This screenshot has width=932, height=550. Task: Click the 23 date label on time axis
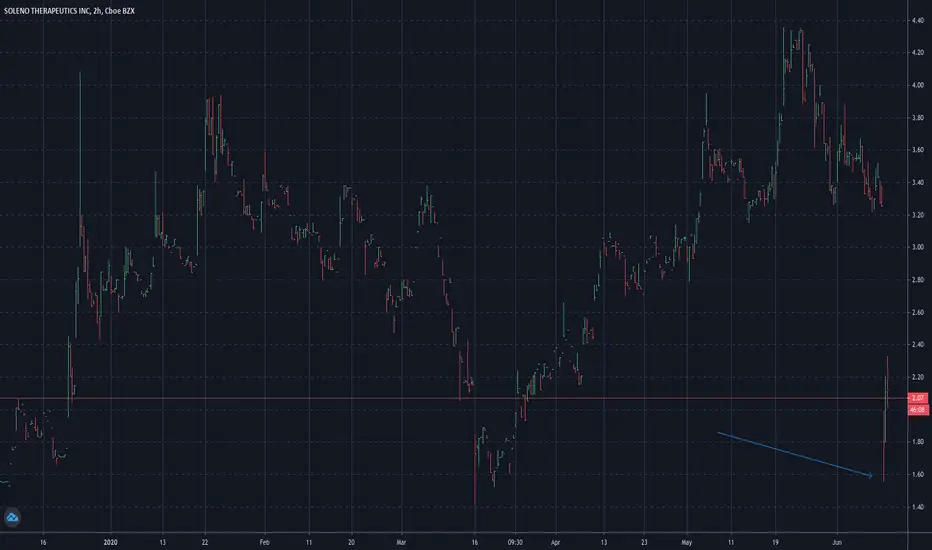point(644,542)
